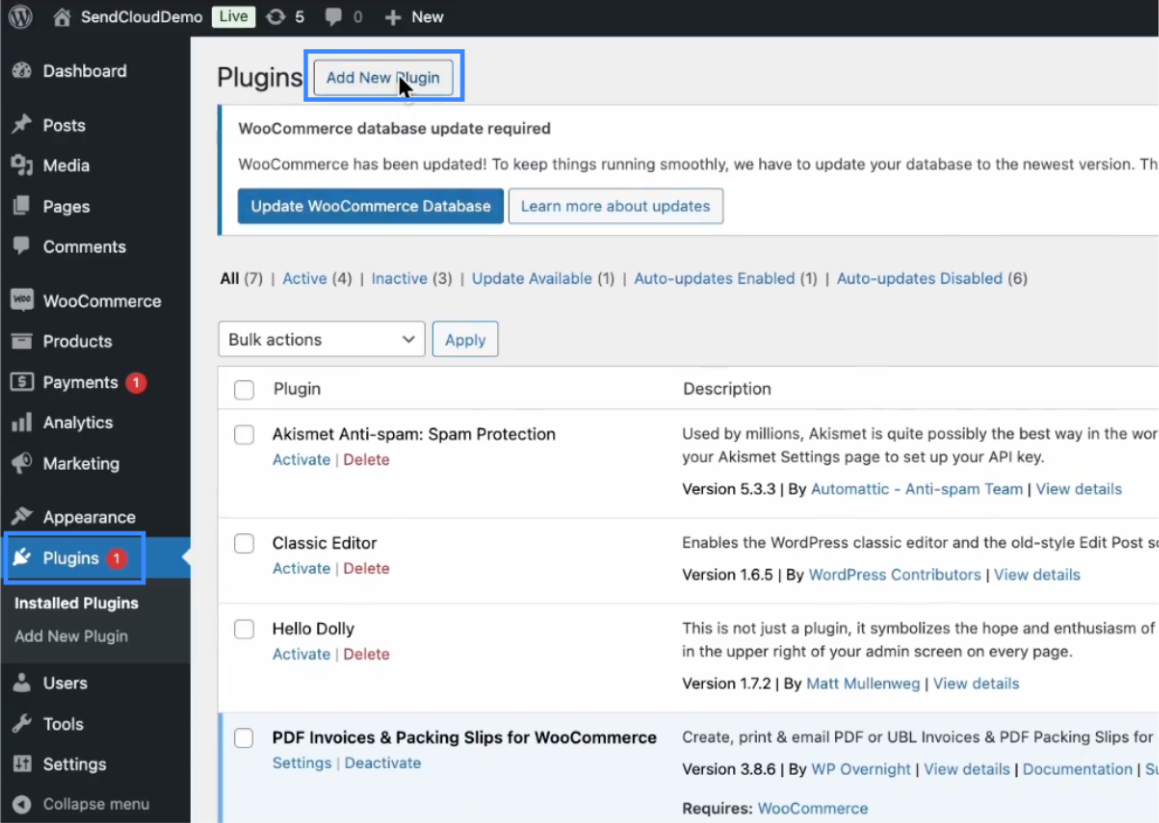View details for Akismet plugin
Screen dimensions: 1159x823
(1078, 489)
